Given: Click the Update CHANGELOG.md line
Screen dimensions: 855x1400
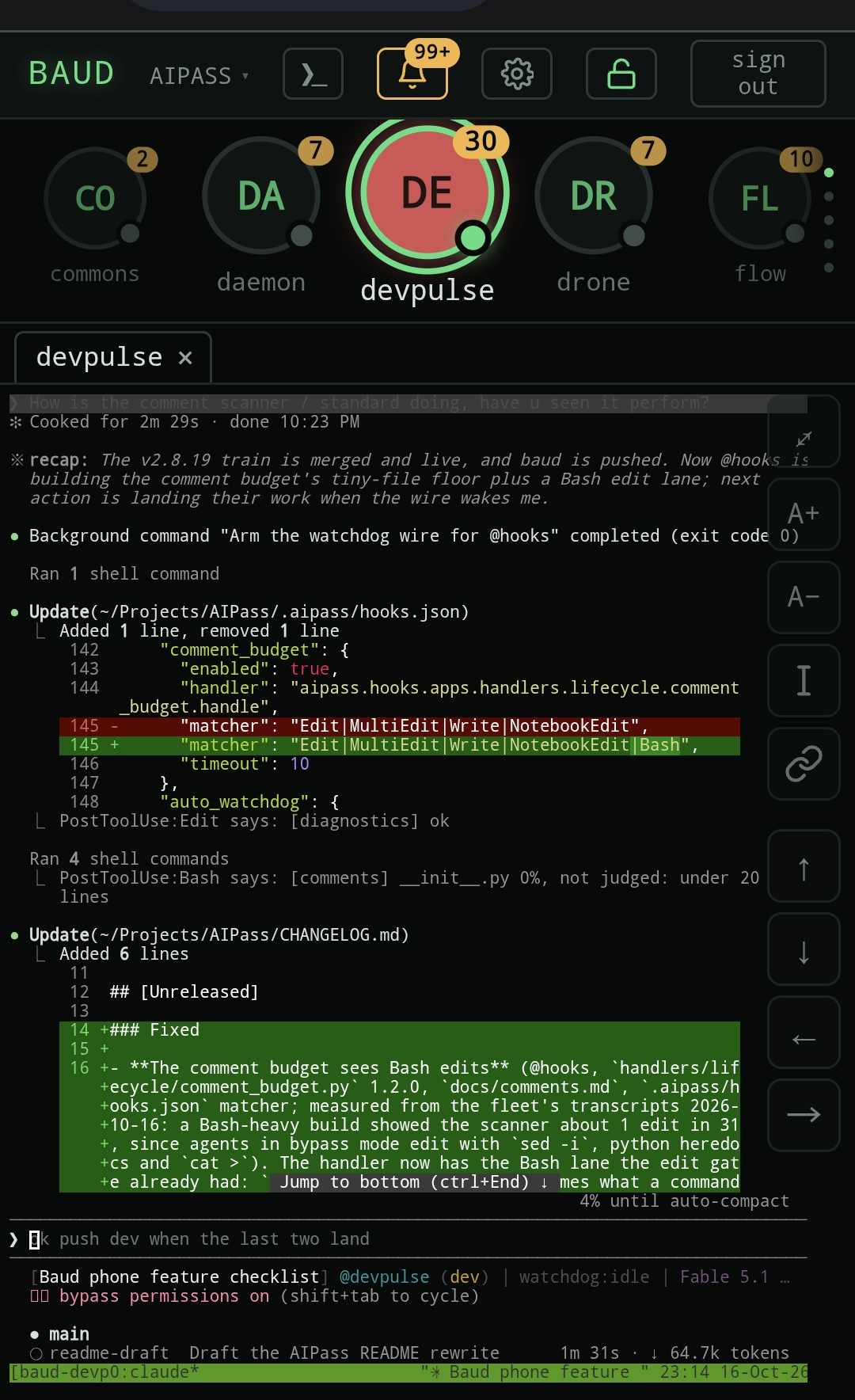Looking at the screenshot, I should click(218, 935).
